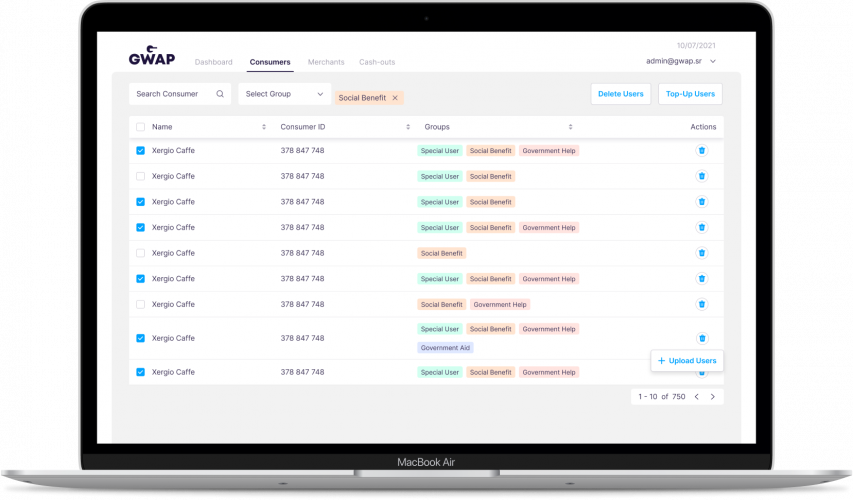
Task: Uncheck the first row's checkbox
Action: click(x=140, y=151)
